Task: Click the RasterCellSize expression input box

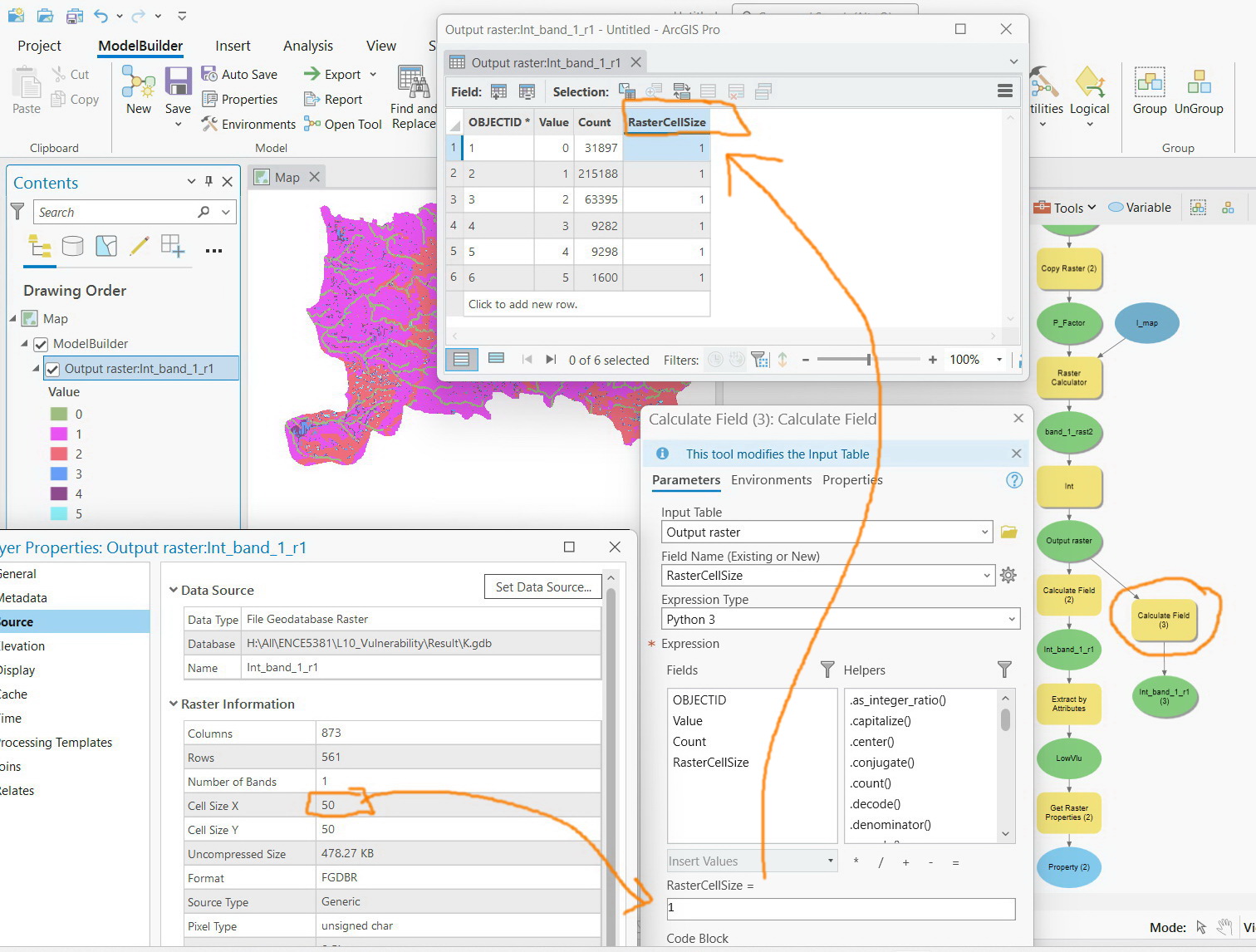Action: (x=841, y=909)
